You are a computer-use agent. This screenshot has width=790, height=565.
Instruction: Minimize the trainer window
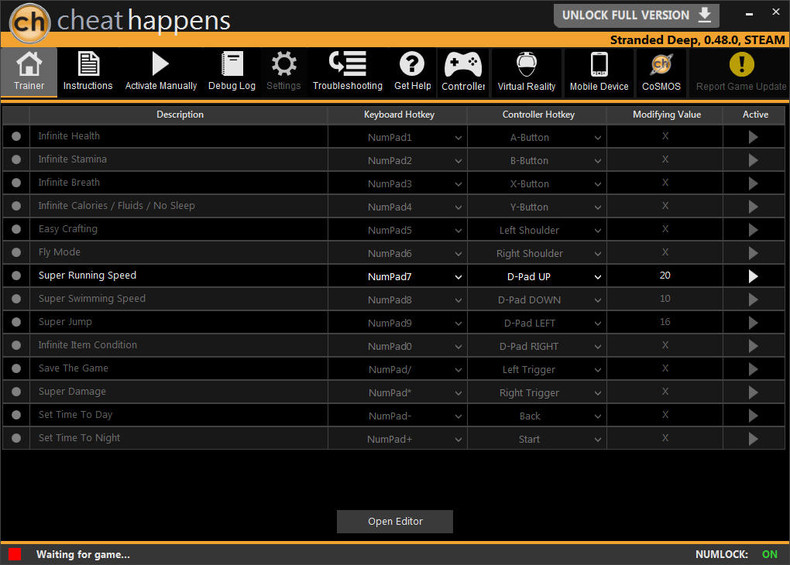[749, 15]
